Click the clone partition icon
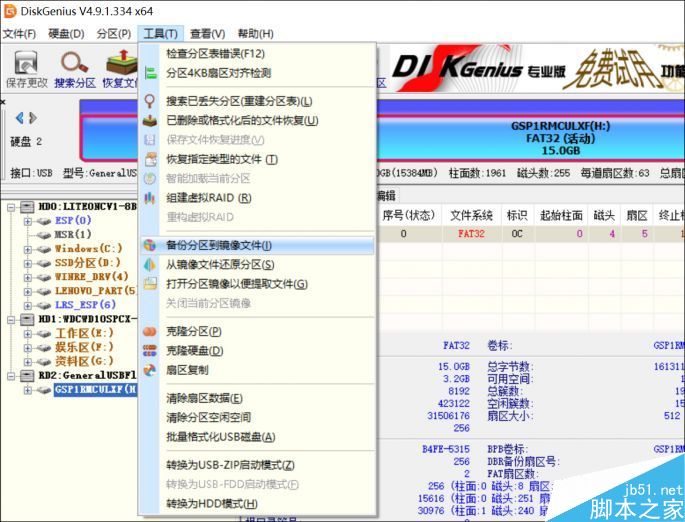The image size is (685, 522). pyautogui.click(x=150, y=332)
